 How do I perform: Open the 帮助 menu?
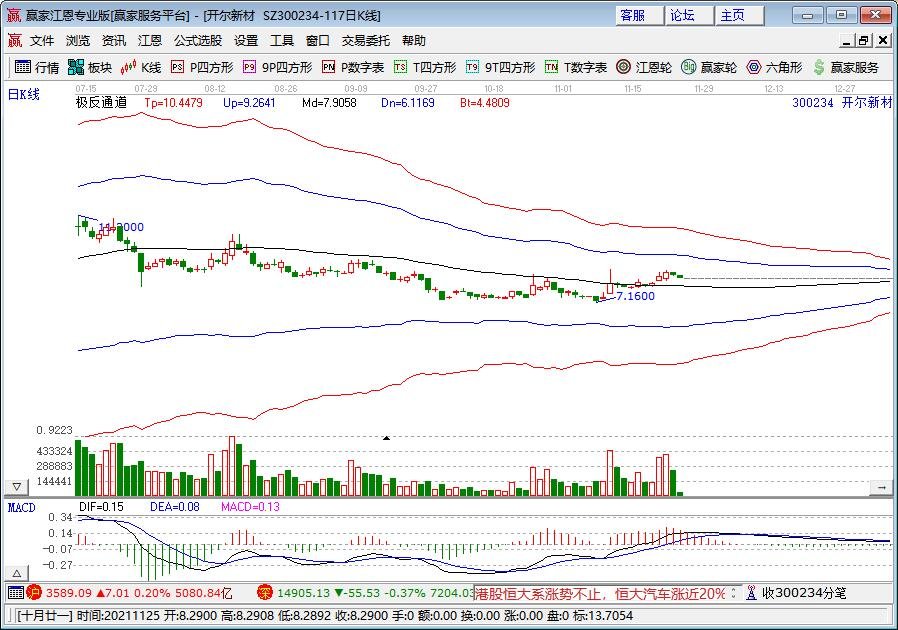[x=413, y=41]
